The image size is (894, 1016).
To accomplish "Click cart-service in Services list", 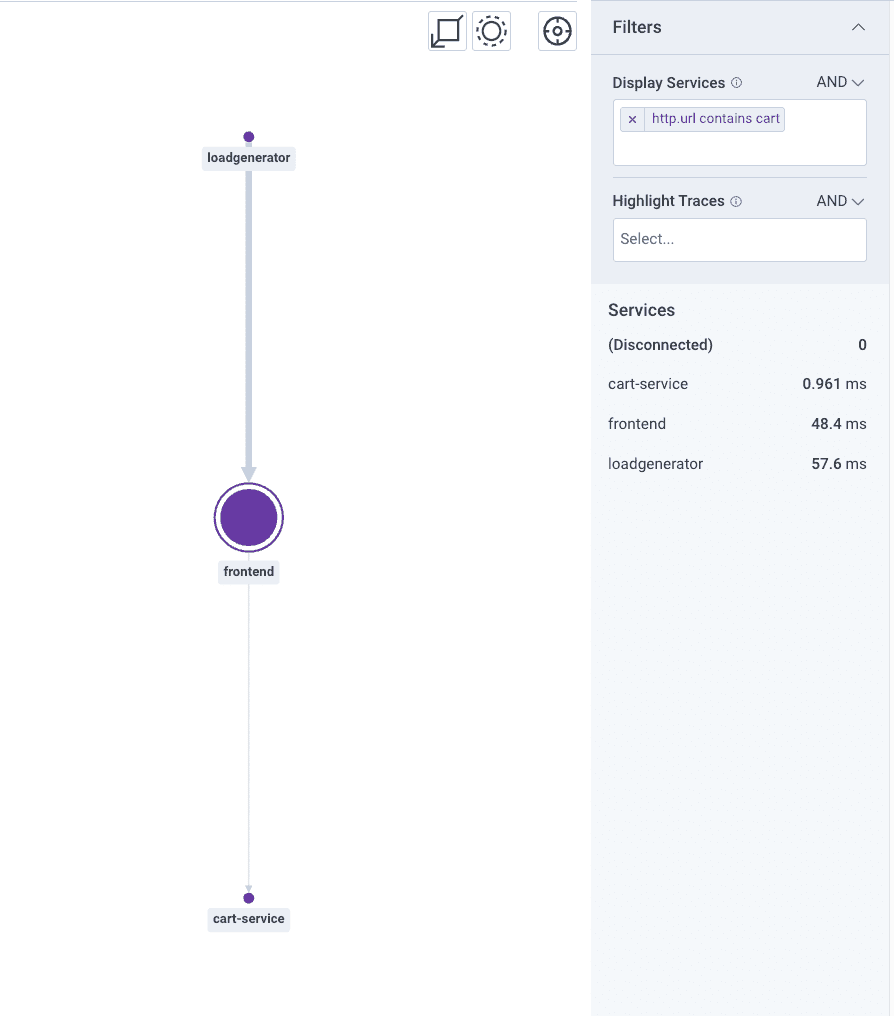I will (x=648, y=384).
